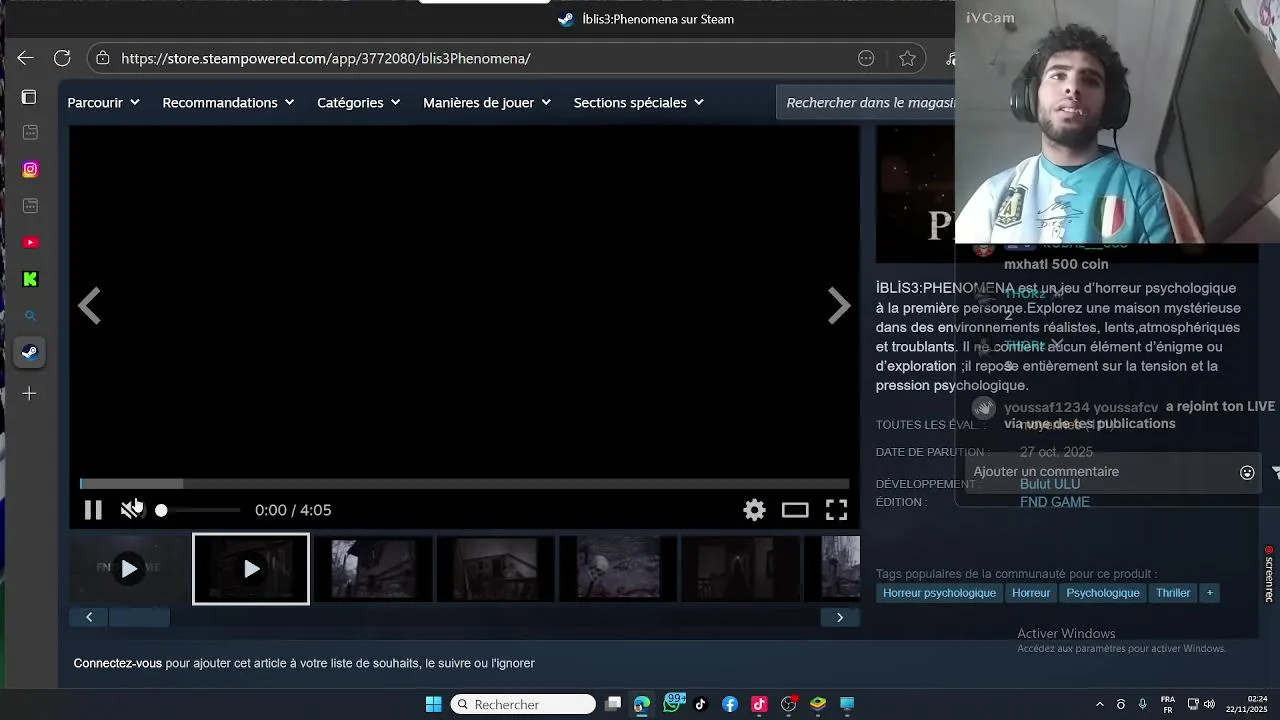The image size is (1280, 720).
Task: Expand the Catégories dropdown
Action: tap(358, 102)
